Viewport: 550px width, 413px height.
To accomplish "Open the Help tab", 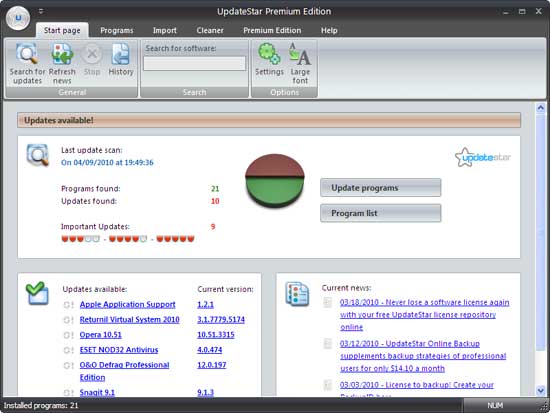I will (329, 31).
